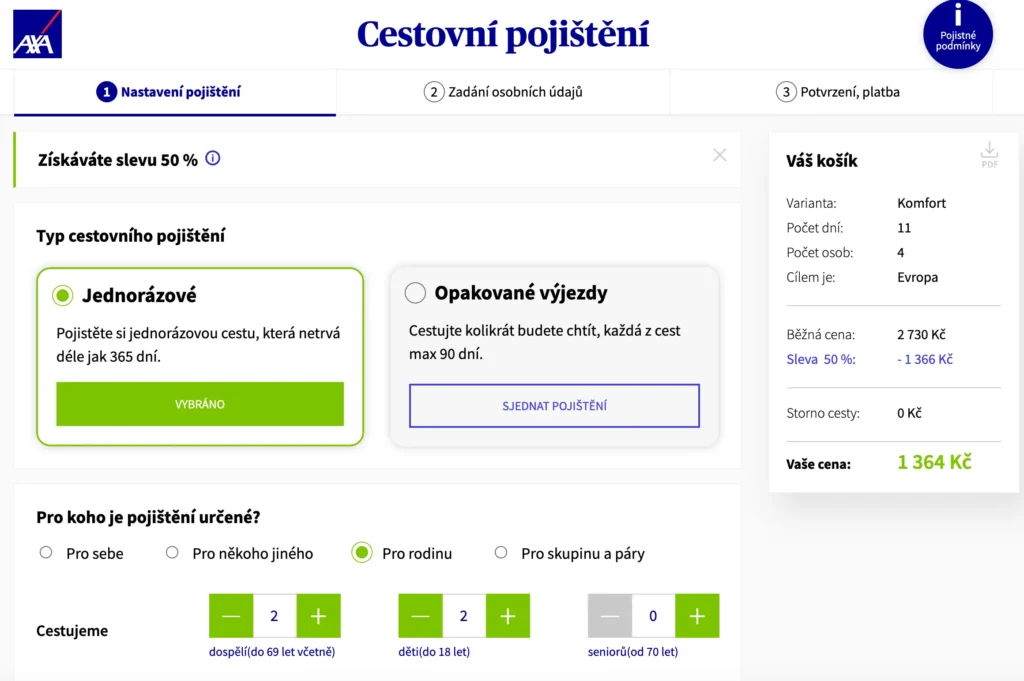Decrease the number of adults with minus
The height and width of the screenshot is (681, 1024).
(x=231, y=616)
